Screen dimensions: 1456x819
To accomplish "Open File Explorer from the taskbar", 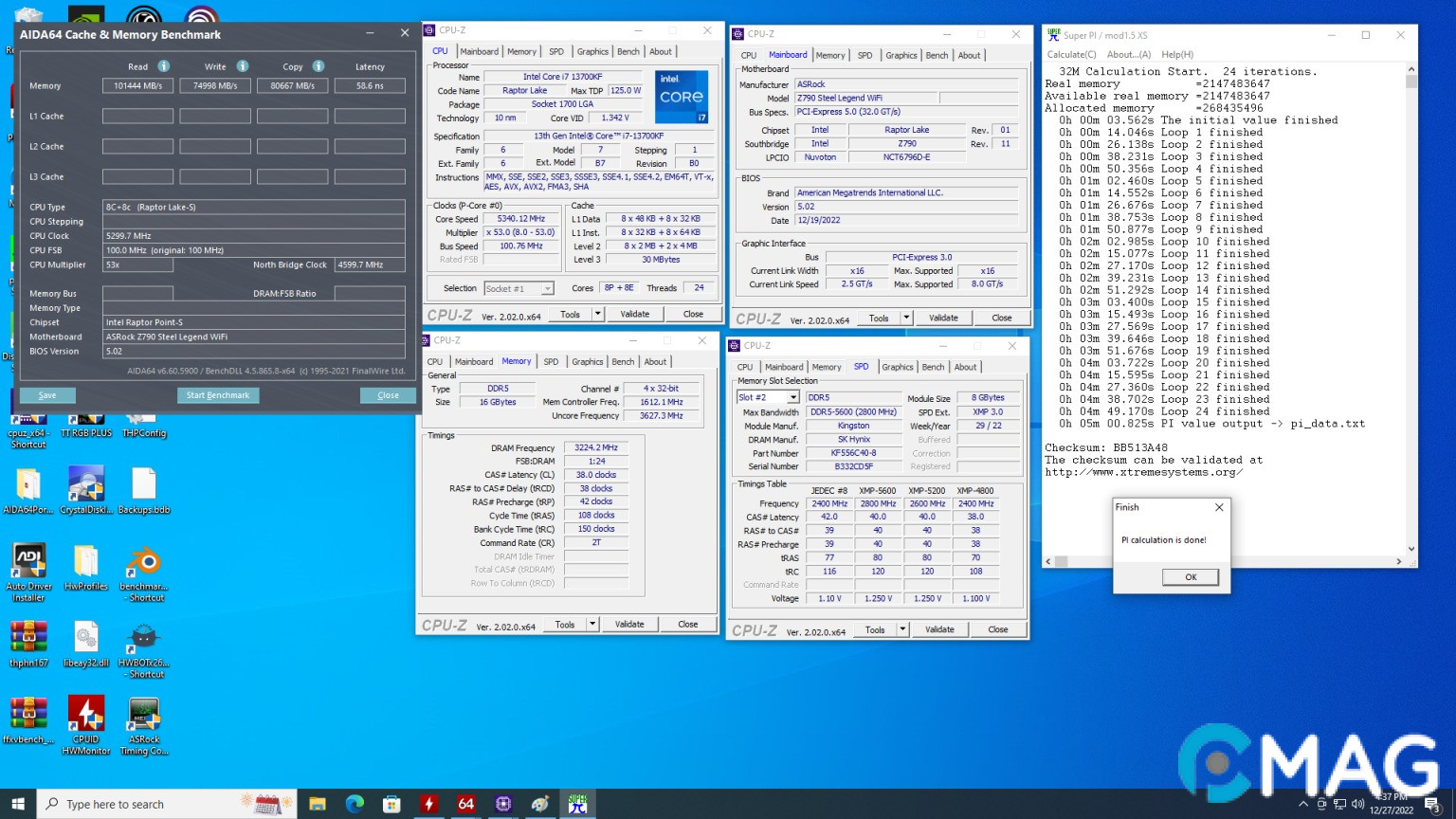I will pos(318,804).
